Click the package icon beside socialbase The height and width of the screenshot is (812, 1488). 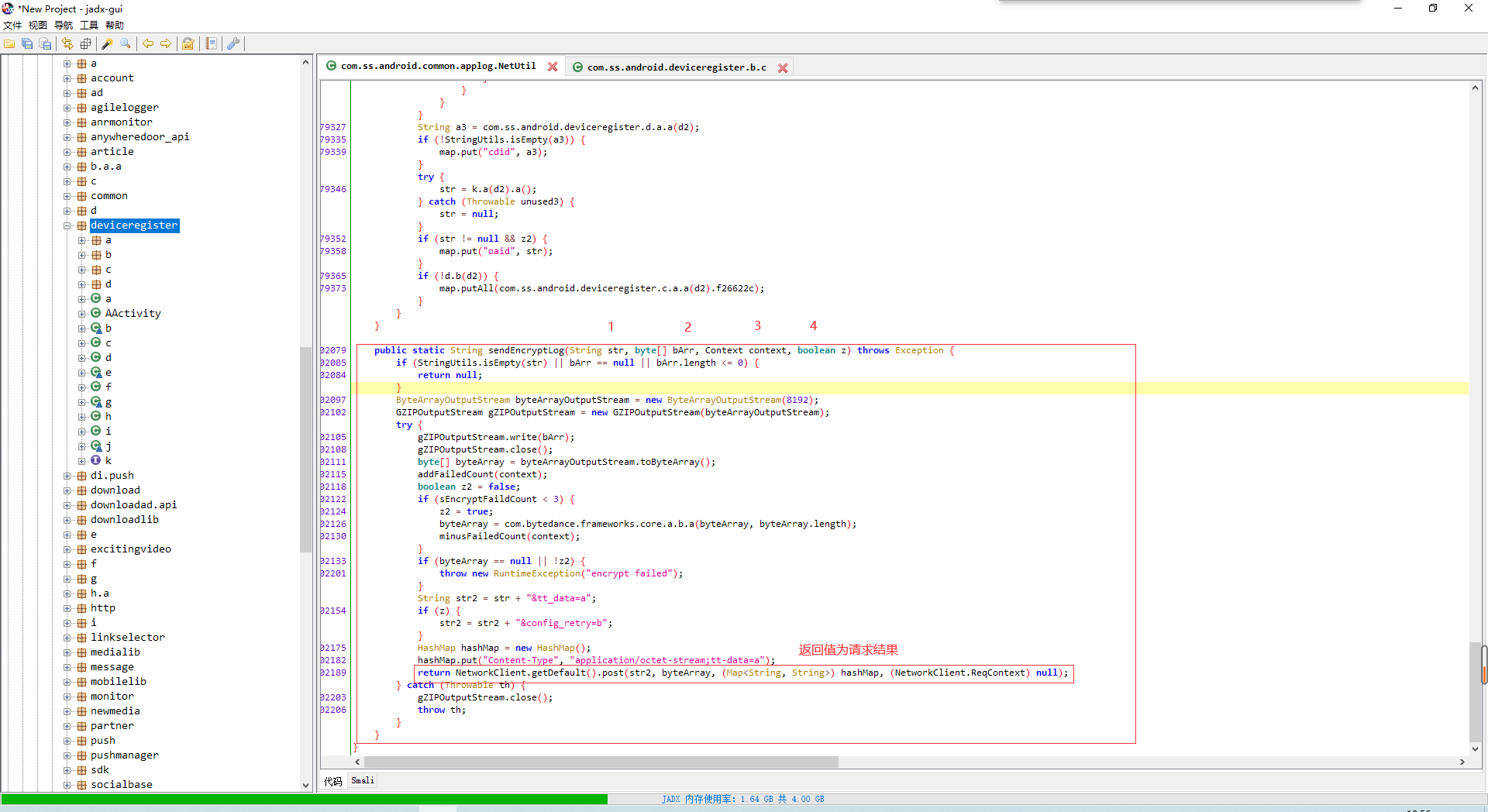(81, 785)
